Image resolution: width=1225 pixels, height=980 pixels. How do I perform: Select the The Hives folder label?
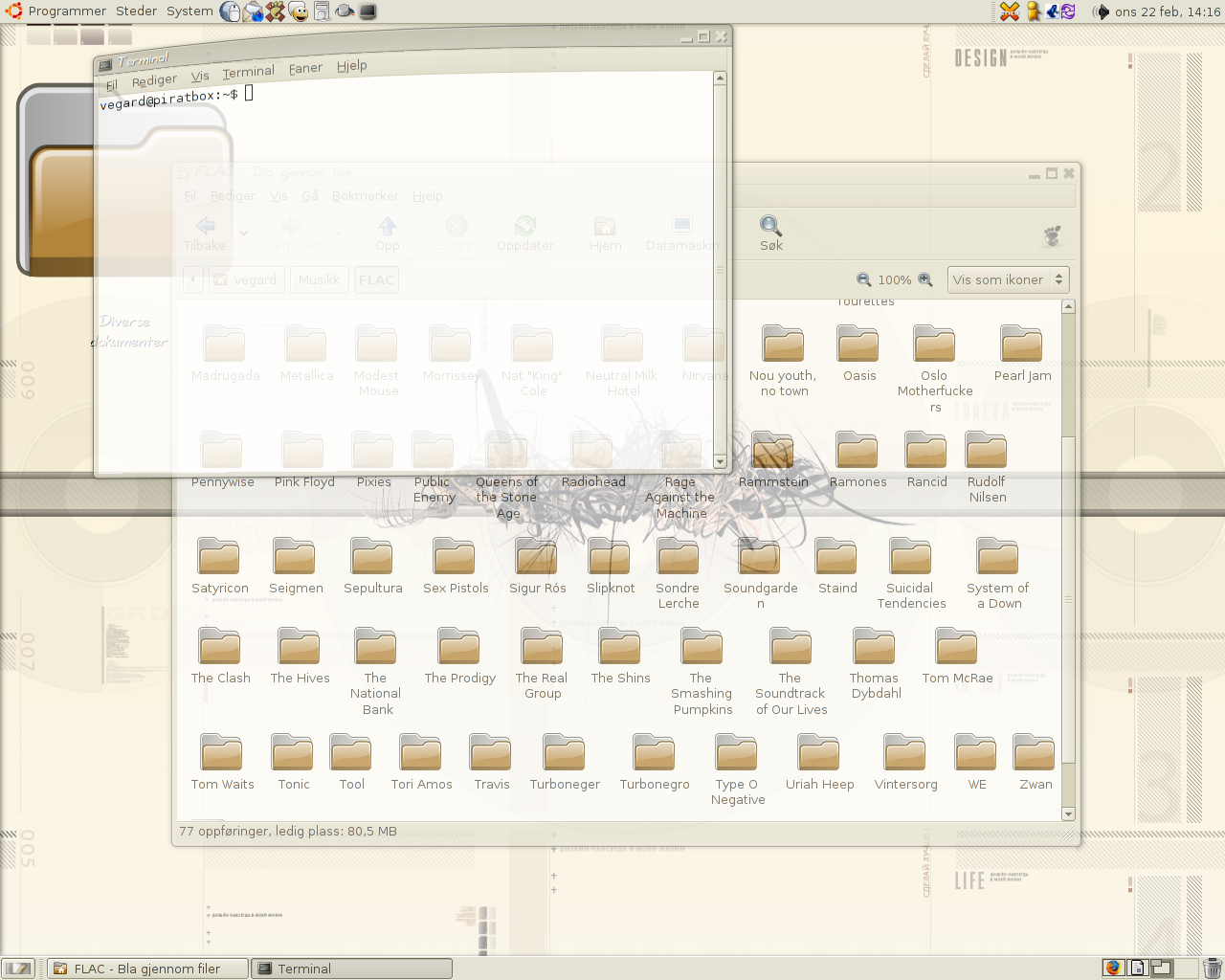(x=300, y=679)
